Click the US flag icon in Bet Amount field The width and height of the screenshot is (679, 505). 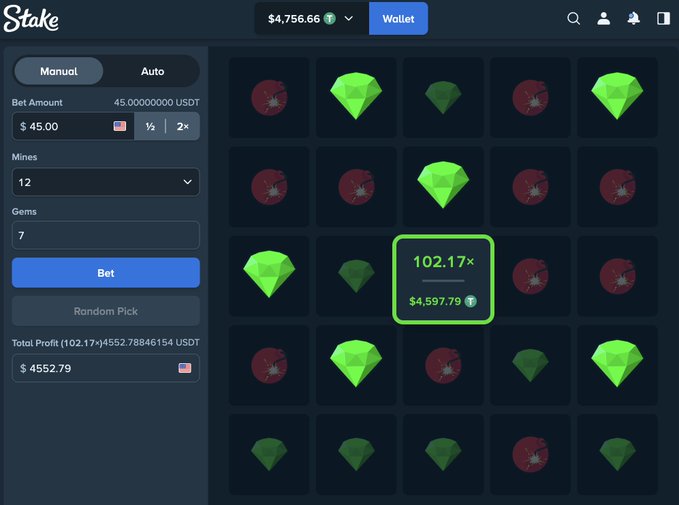pyautogui.click(x=120, y=126)
